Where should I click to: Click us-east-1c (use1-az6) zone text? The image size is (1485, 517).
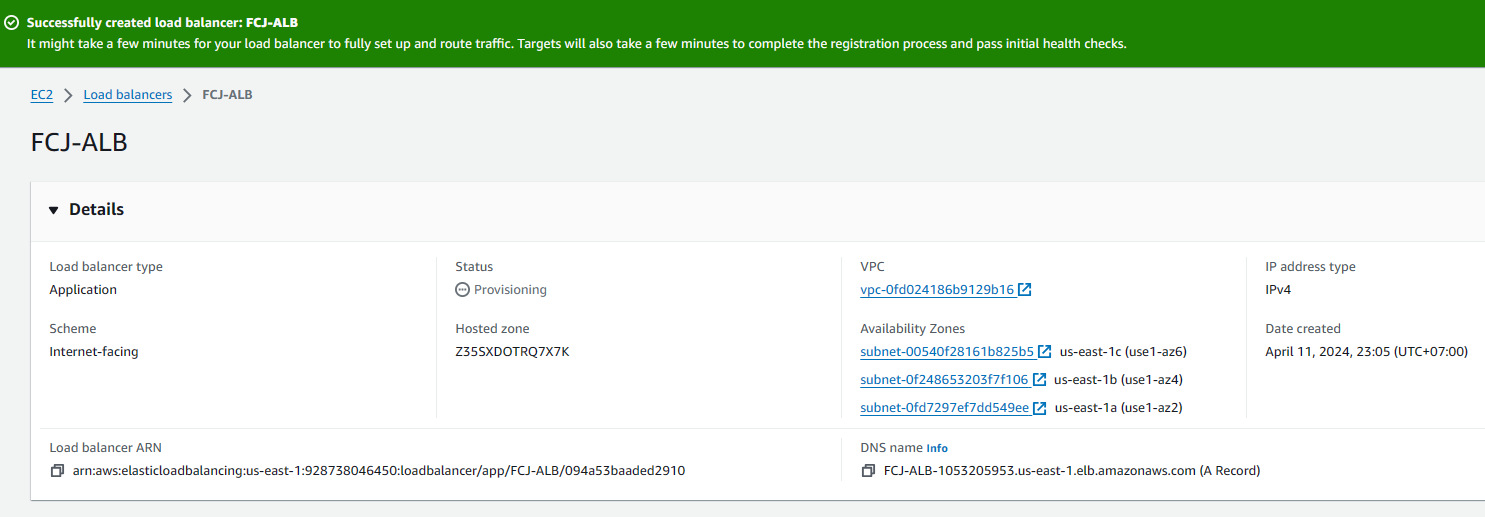(1123, 352)
